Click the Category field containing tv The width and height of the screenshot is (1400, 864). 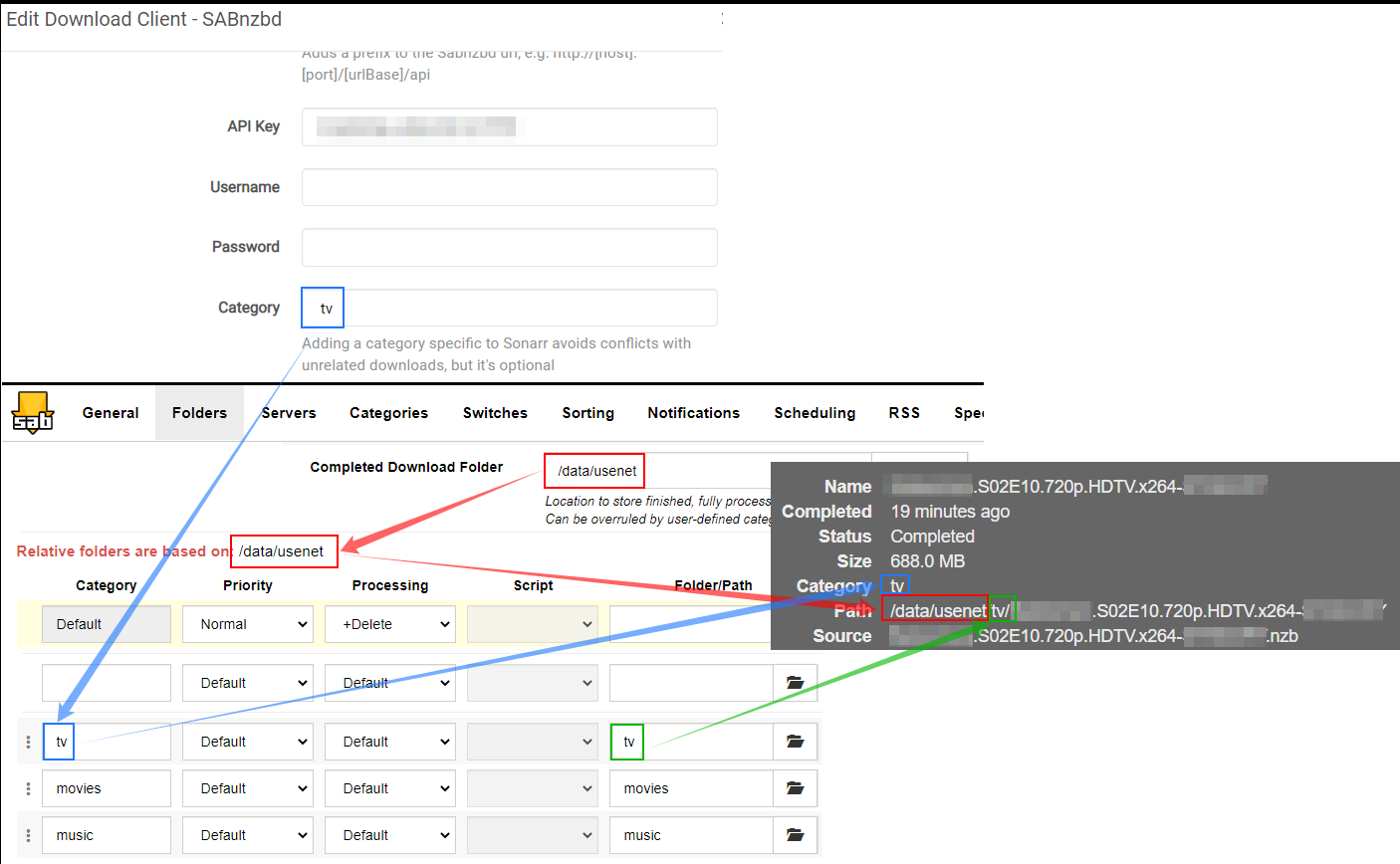[510, 308]
